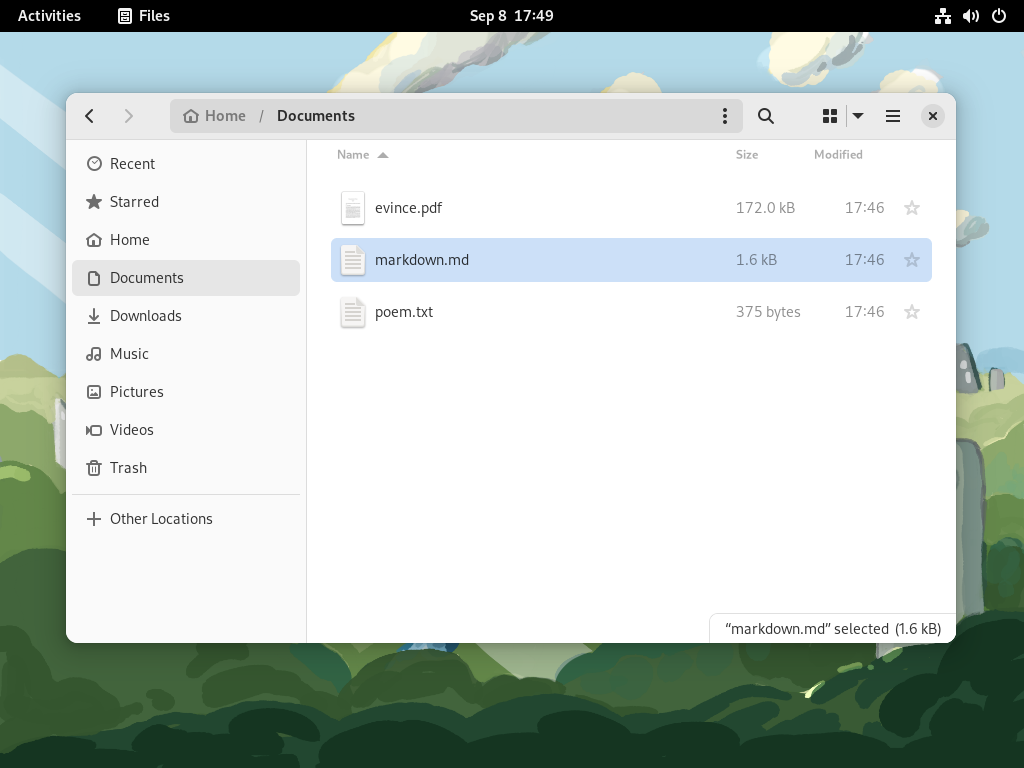
Task: Open Music in the sidebar
Action: tap(186, 353)
